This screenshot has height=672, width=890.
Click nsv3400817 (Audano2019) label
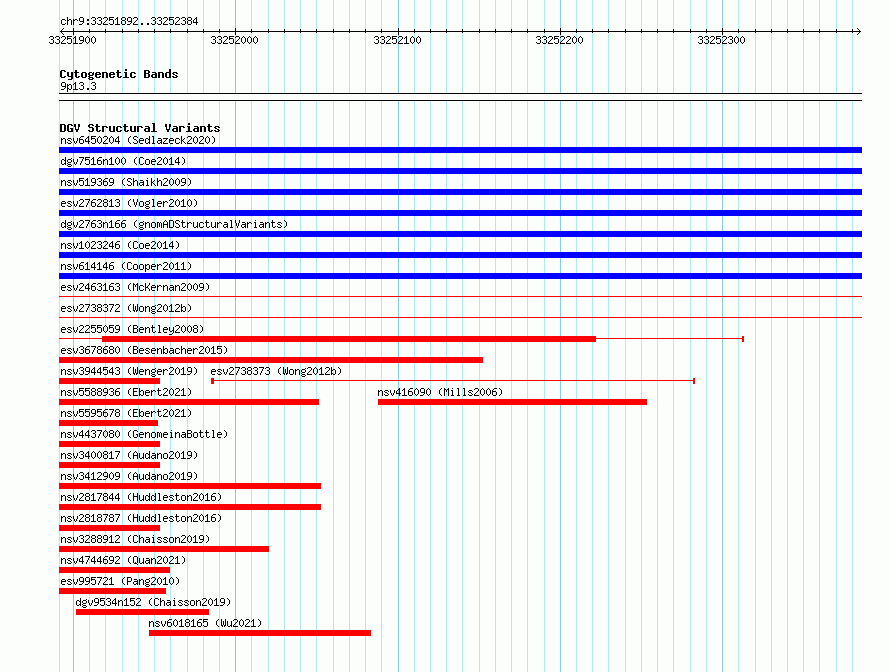pyautogui.click(x=129, y=455)
